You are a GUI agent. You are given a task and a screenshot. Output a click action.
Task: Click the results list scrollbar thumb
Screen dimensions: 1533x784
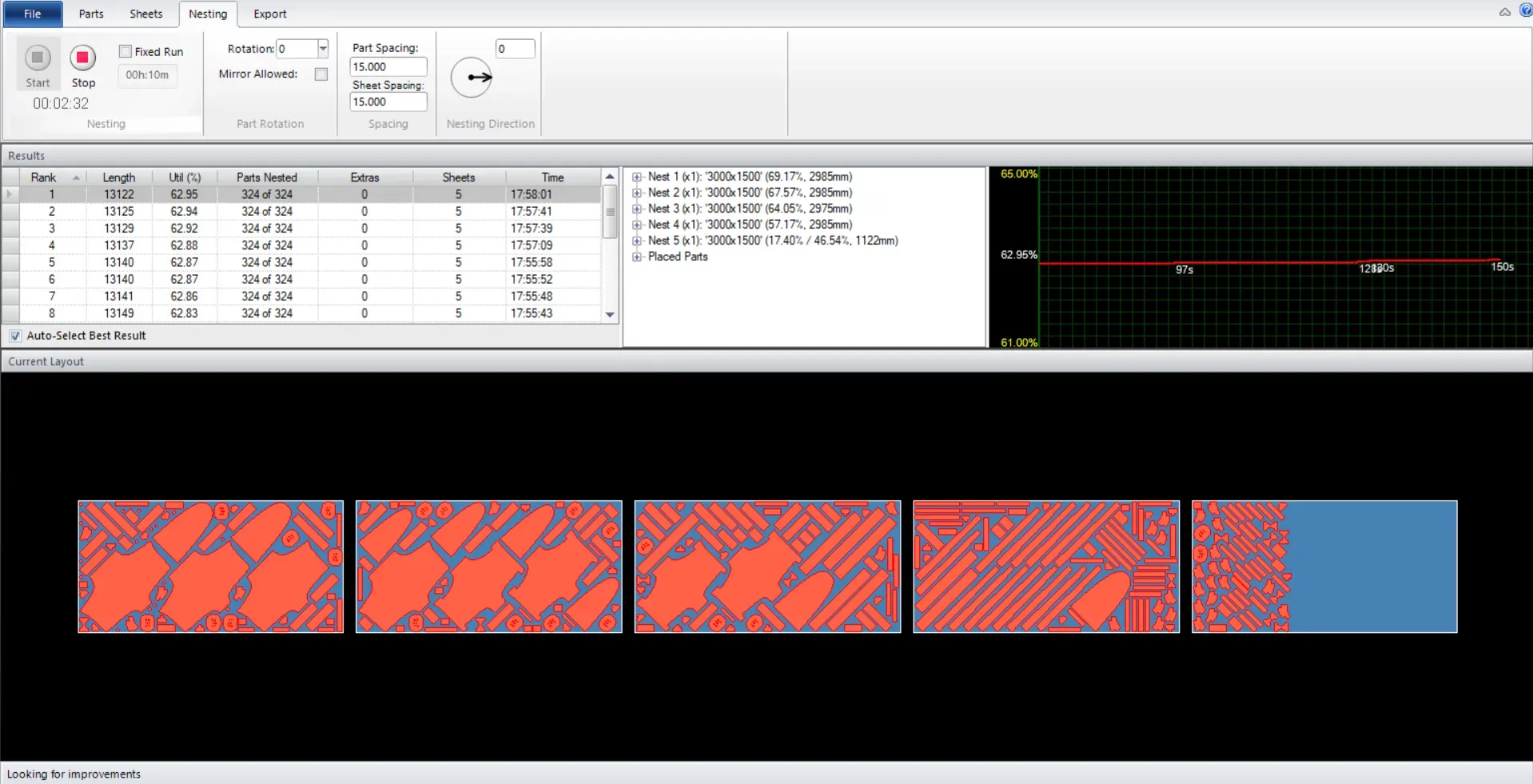[x=610, y=212]
